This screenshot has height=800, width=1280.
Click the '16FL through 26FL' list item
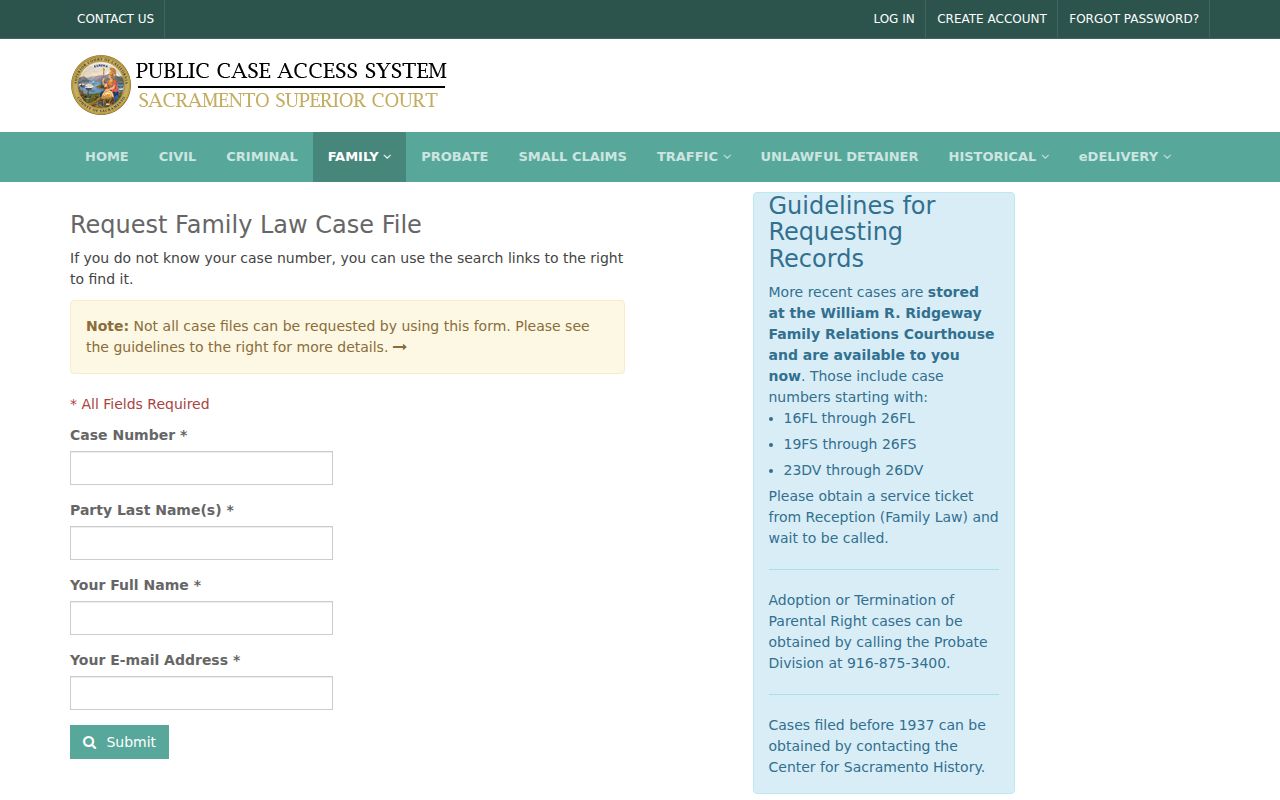(x=849, y=418)
